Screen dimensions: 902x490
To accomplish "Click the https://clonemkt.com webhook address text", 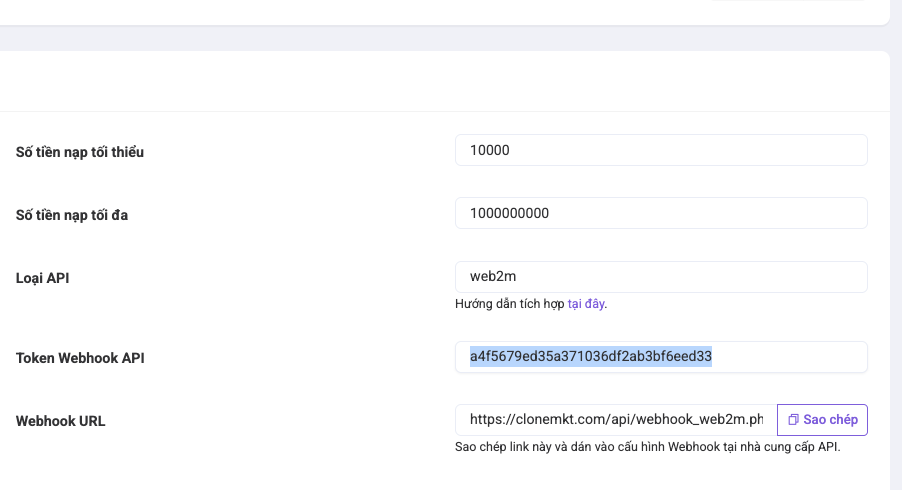I will click(616, 420).
